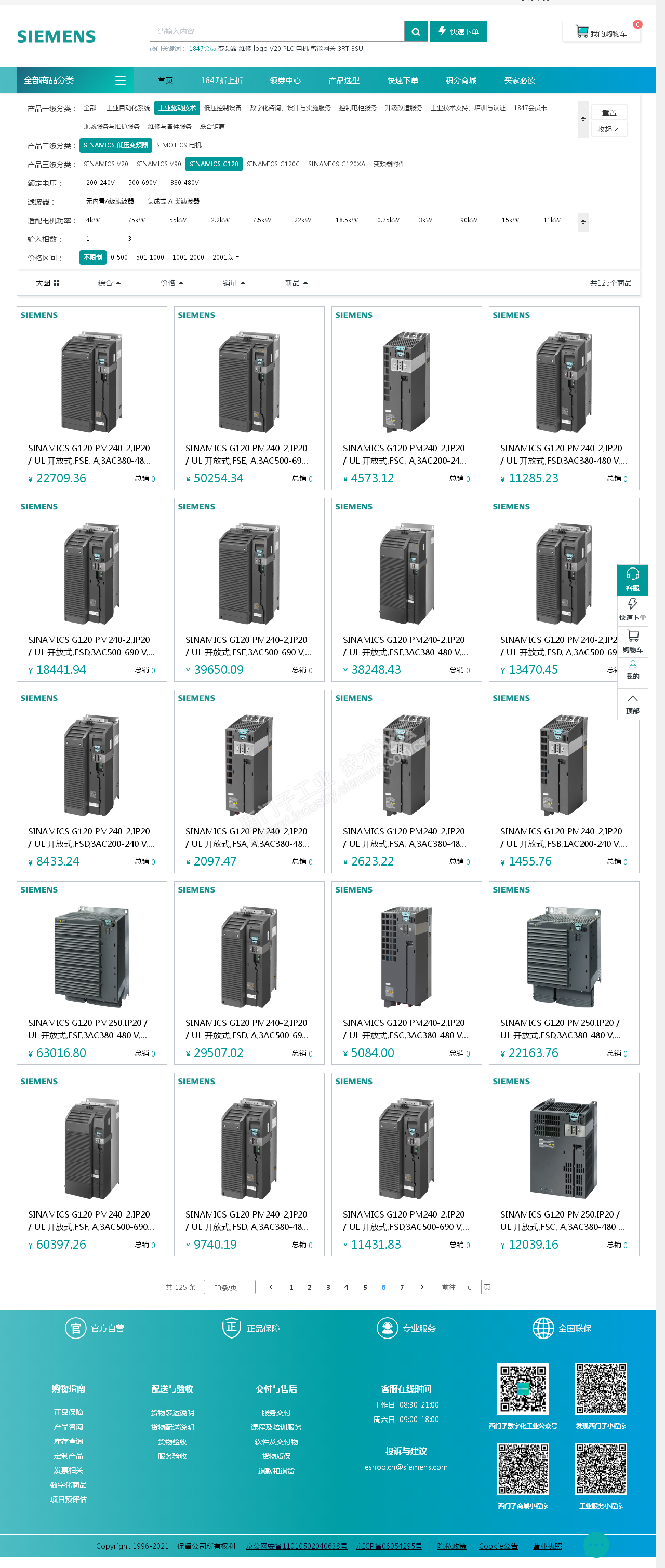This screenshot has width=665, height=1568.
Task: Open the 1847折上折 nav tab
Action: point(222,80)
